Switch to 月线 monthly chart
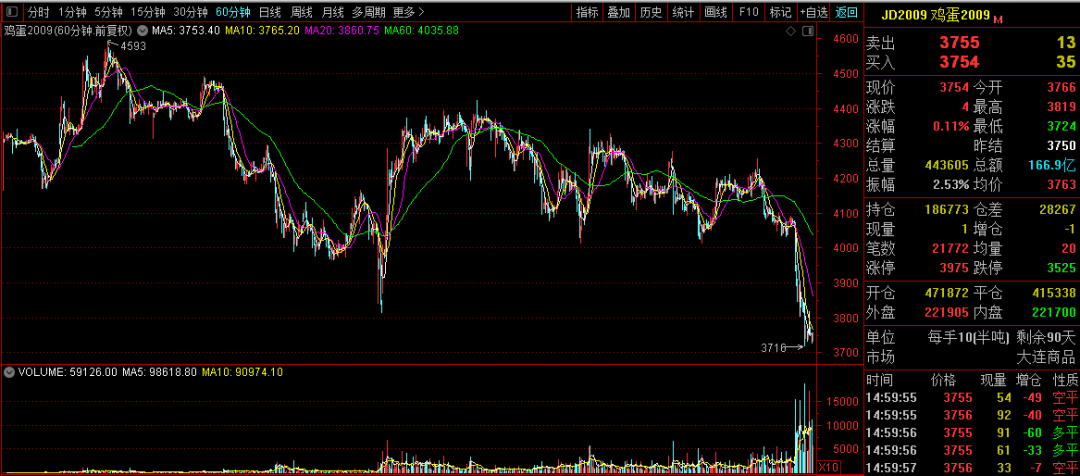Screen dimensions: 1080x476 [333, 12]
